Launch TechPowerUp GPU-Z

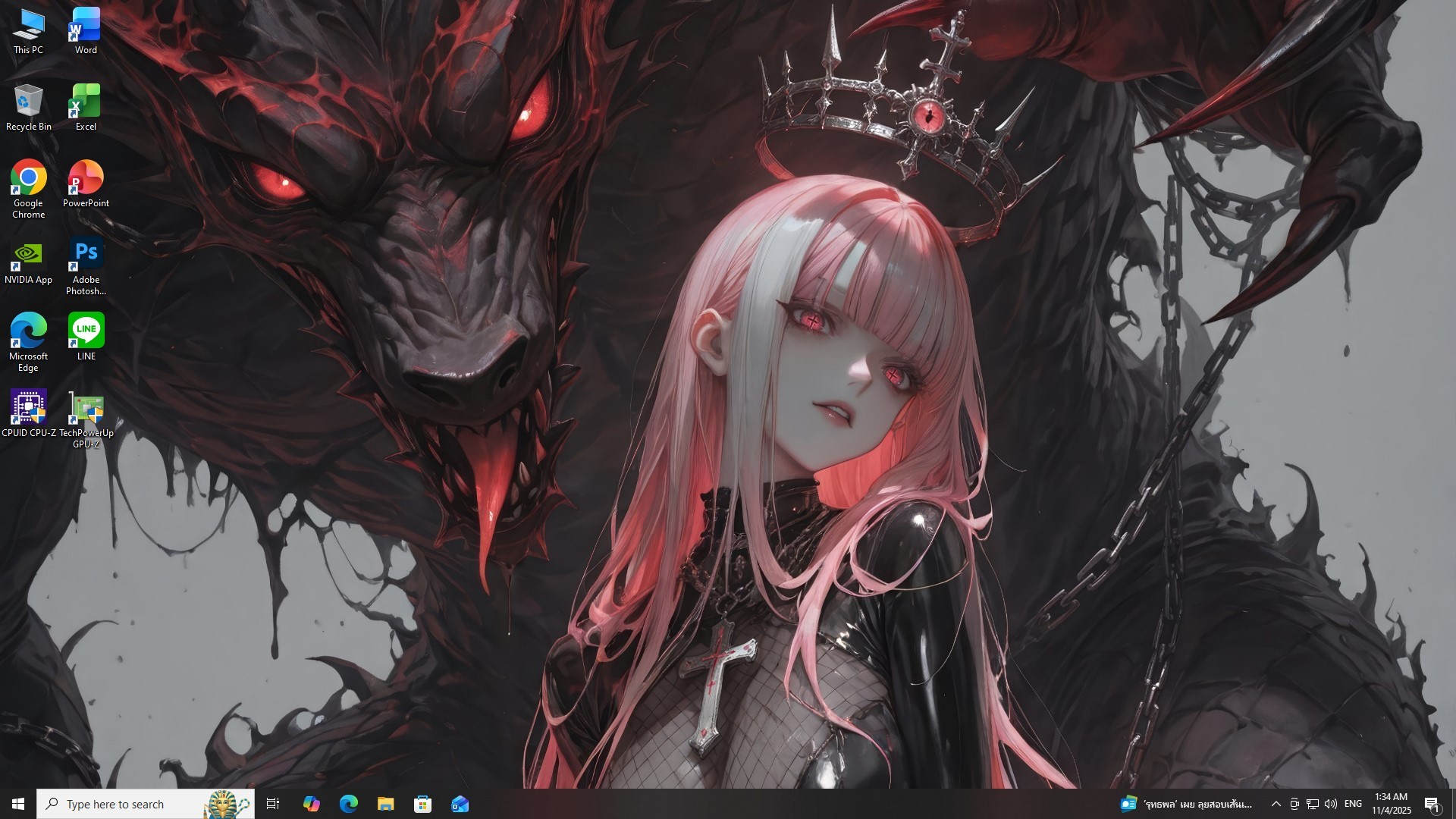point(86,407)
